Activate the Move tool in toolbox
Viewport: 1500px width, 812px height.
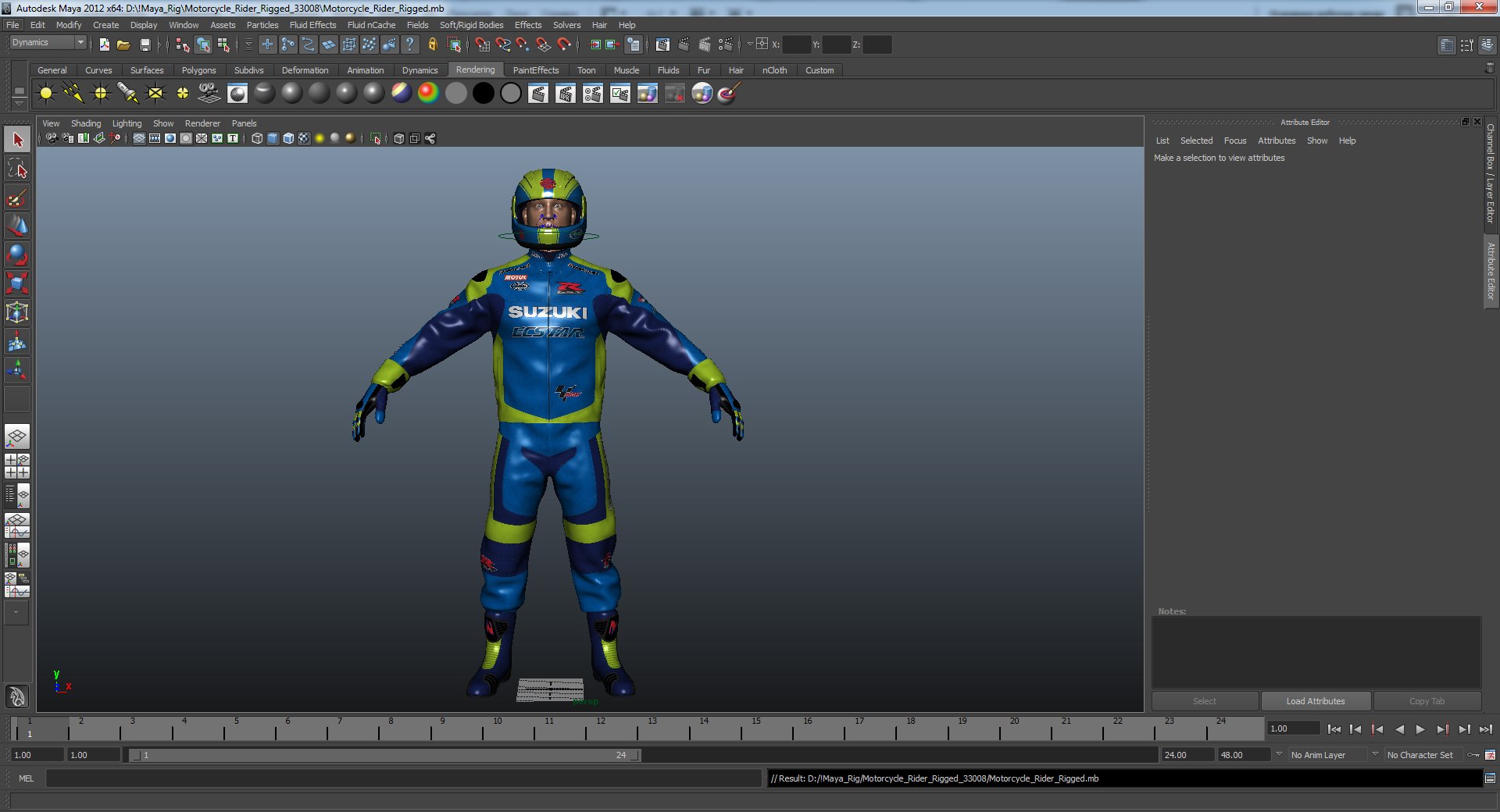click(17, 226)
